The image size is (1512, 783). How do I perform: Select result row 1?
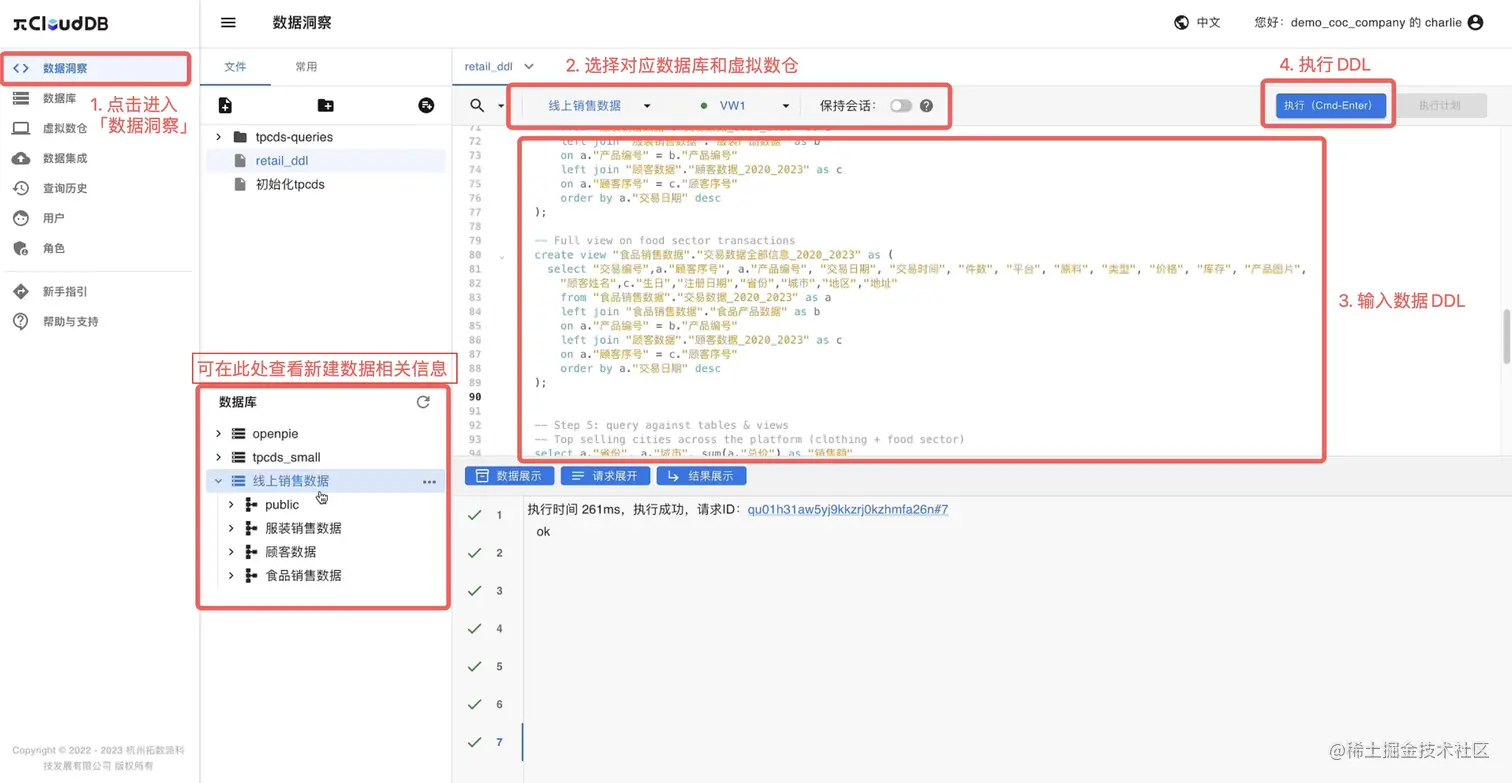(488, 515)
